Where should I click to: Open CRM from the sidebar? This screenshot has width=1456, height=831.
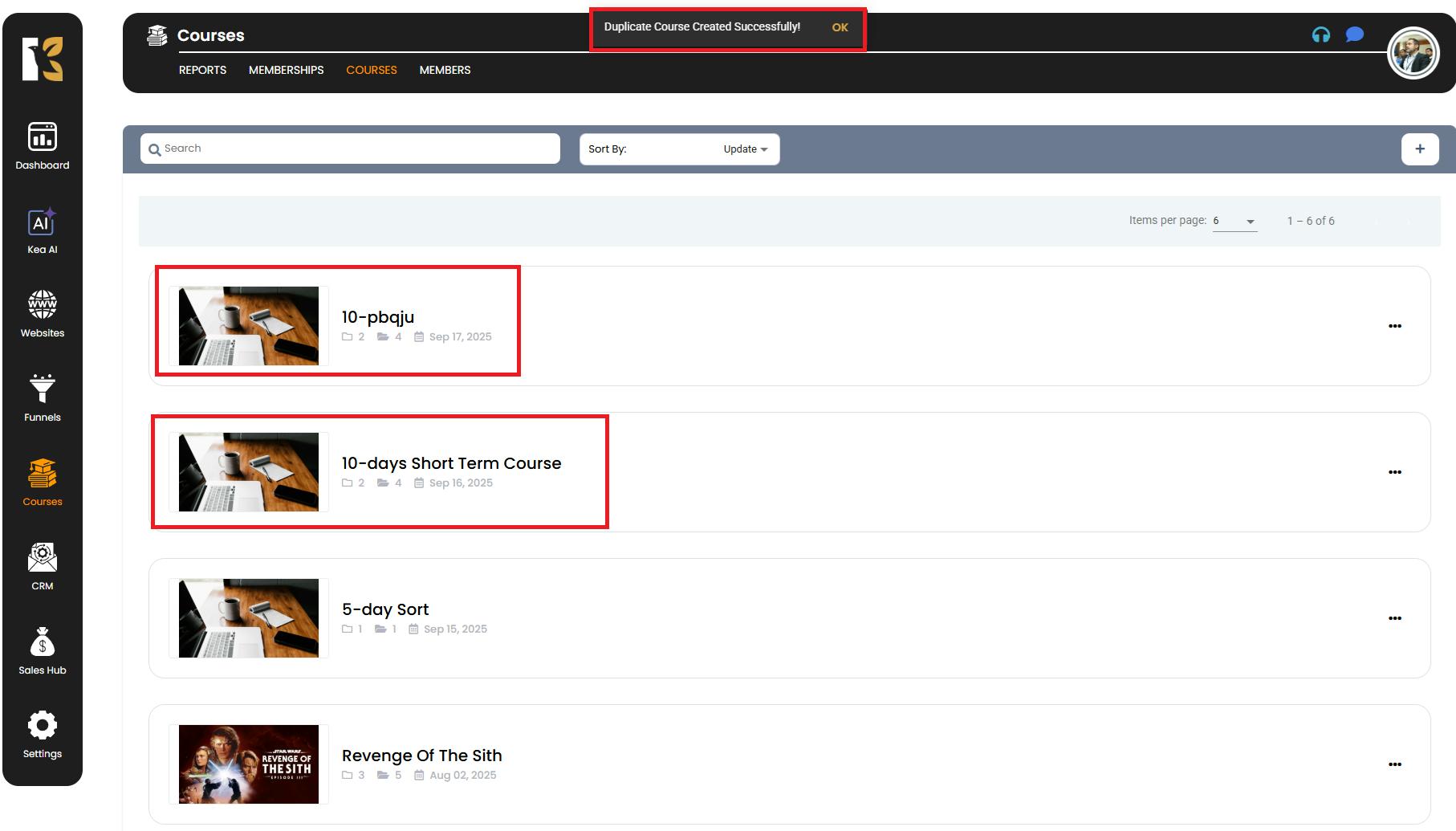point(42,566)
